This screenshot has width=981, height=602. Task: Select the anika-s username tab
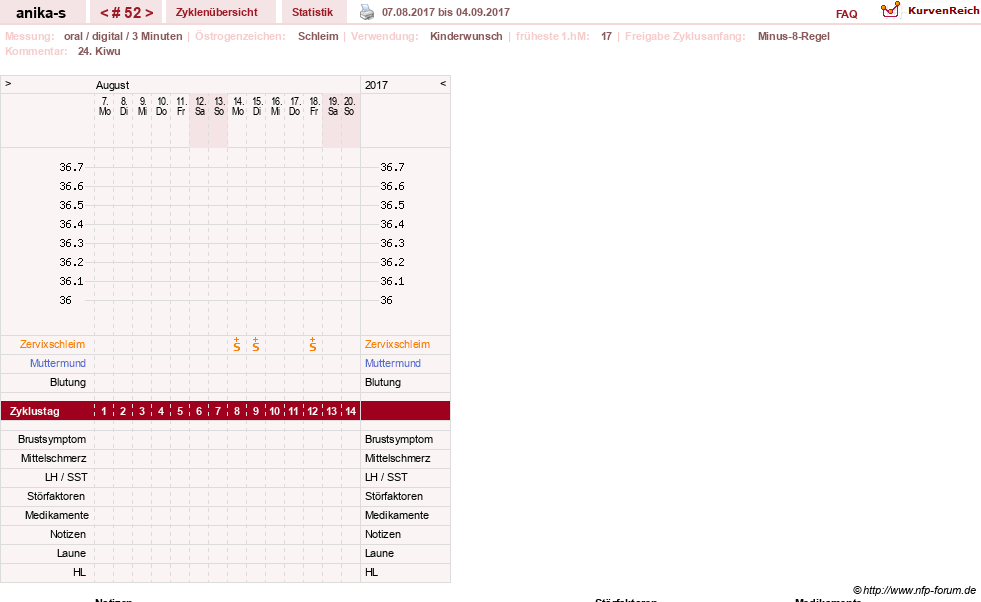click(41, 12)
